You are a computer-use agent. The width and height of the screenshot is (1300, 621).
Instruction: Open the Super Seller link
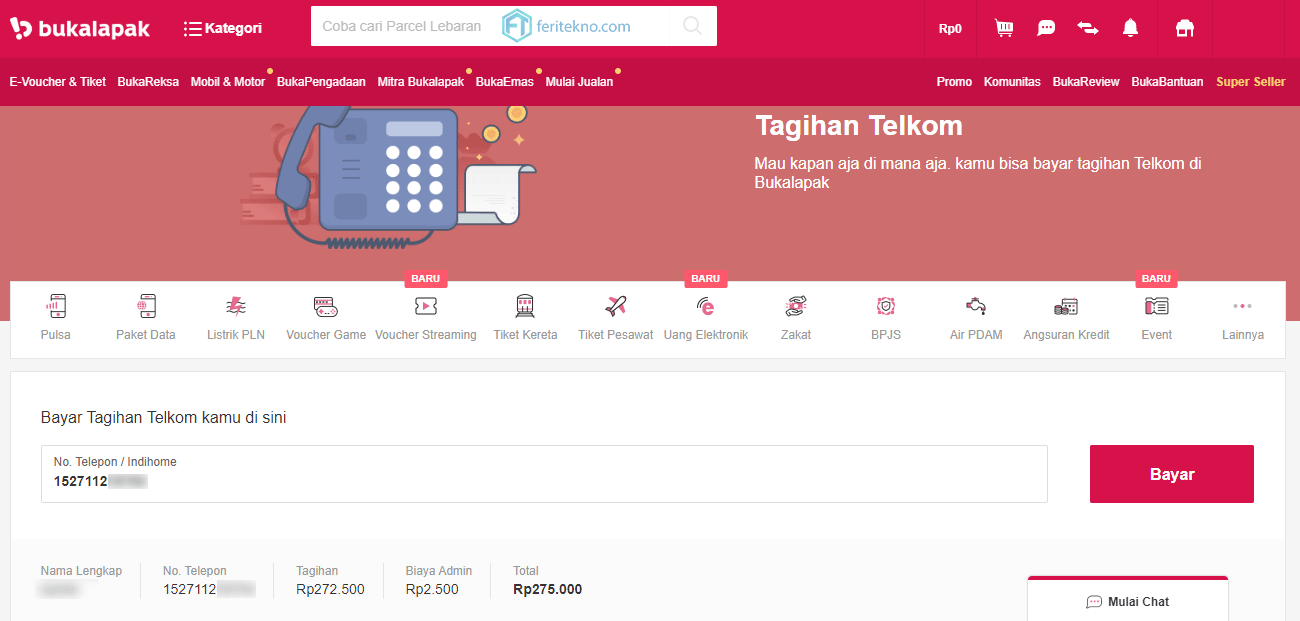pos(1251,82)
